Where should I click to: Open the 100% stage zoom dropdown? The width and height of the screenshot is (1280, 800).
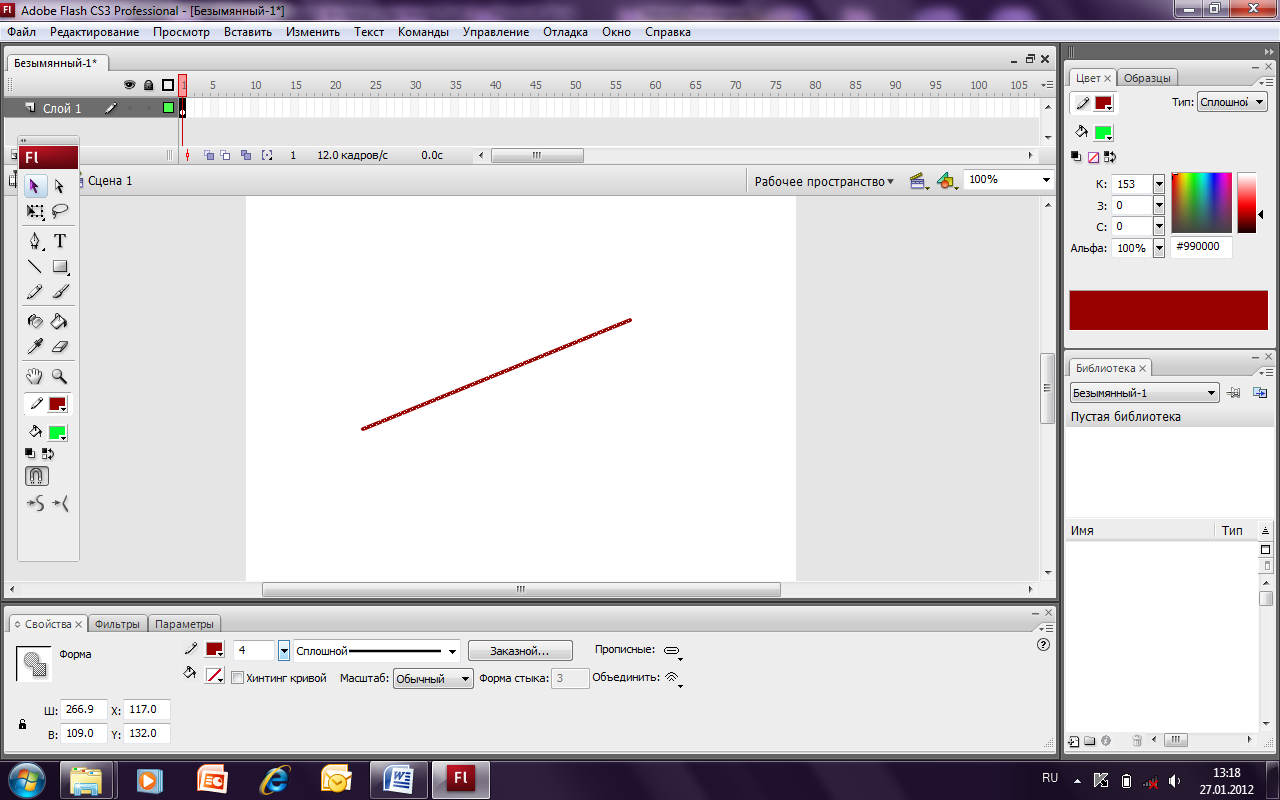point(1046,180)
